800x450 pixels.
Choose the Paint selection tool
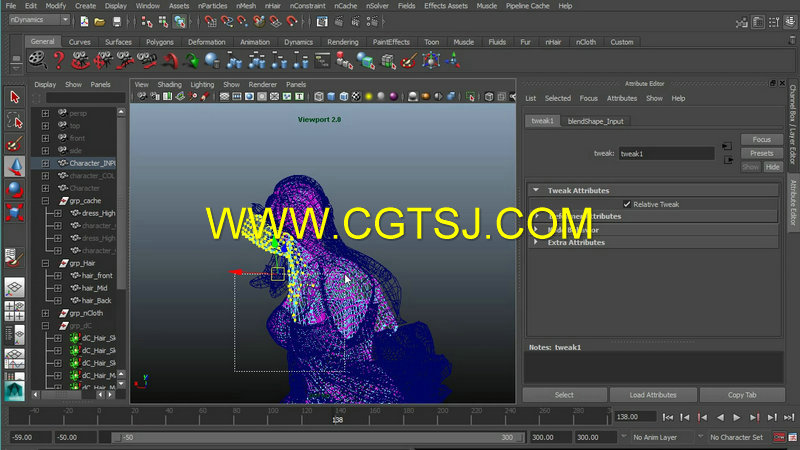coord(14,143)
